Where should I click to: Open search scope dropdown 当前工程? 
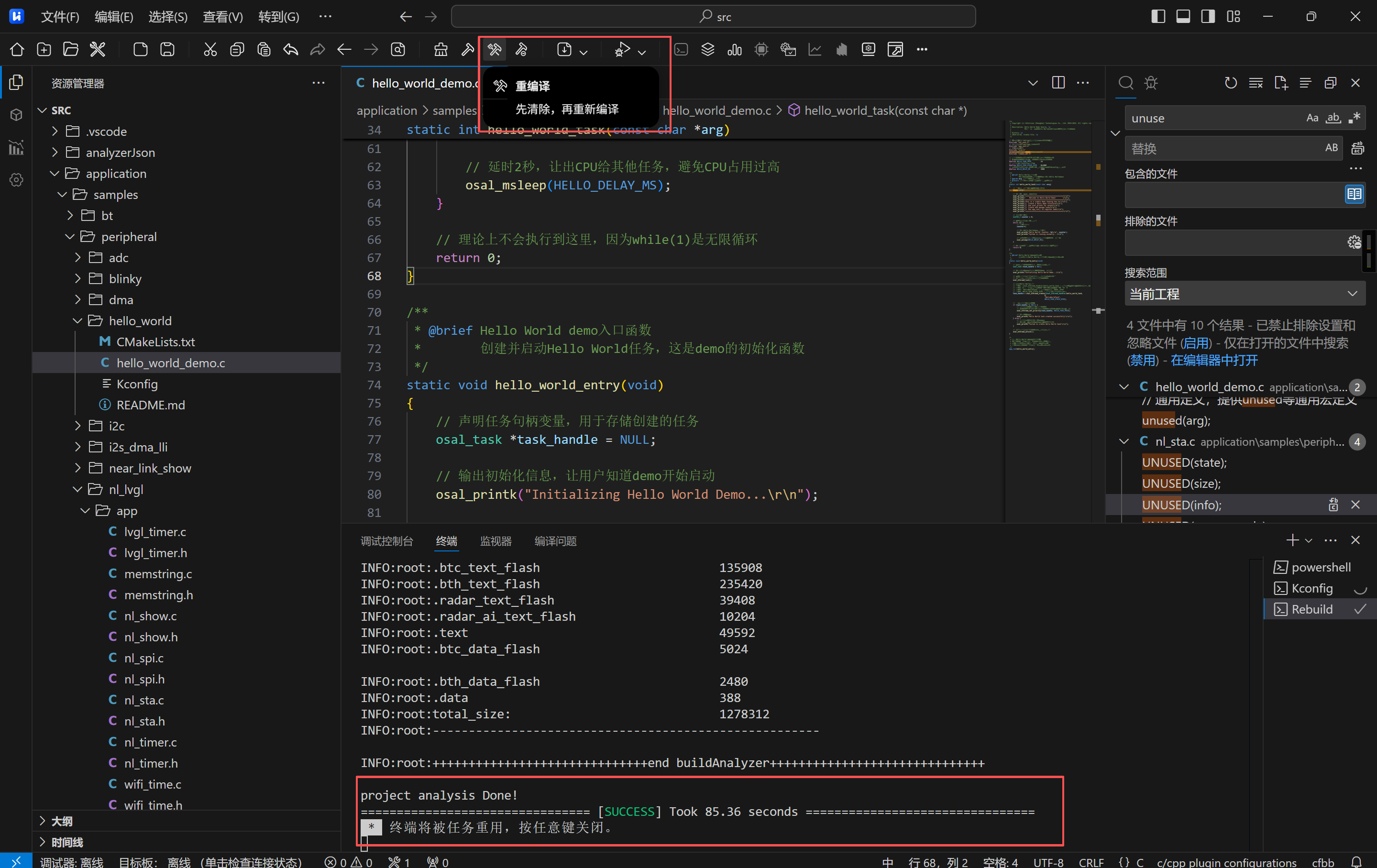tap(1245, 294)
